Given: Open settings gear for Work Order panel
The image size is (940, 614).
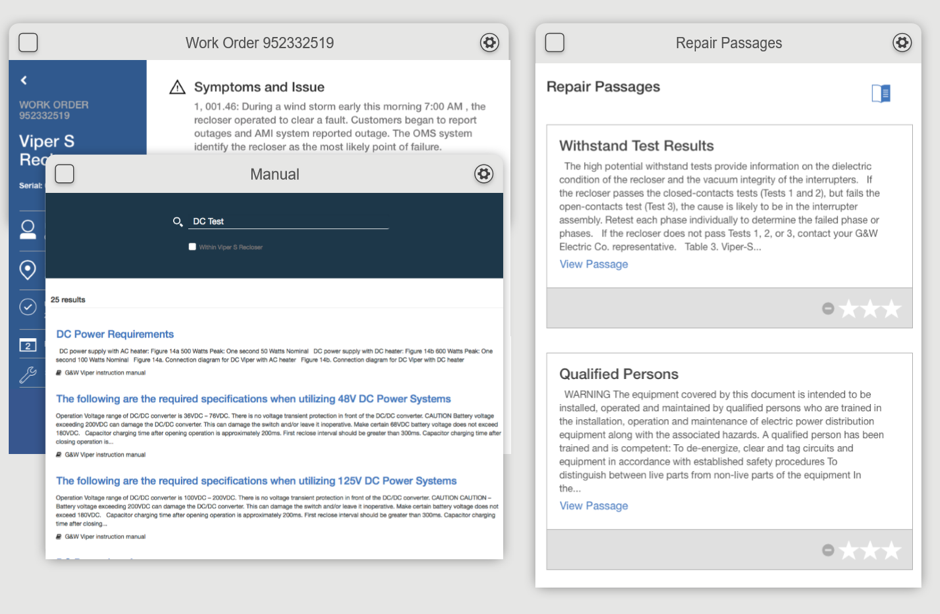Looking at the screenshot, I should (489, 43).
